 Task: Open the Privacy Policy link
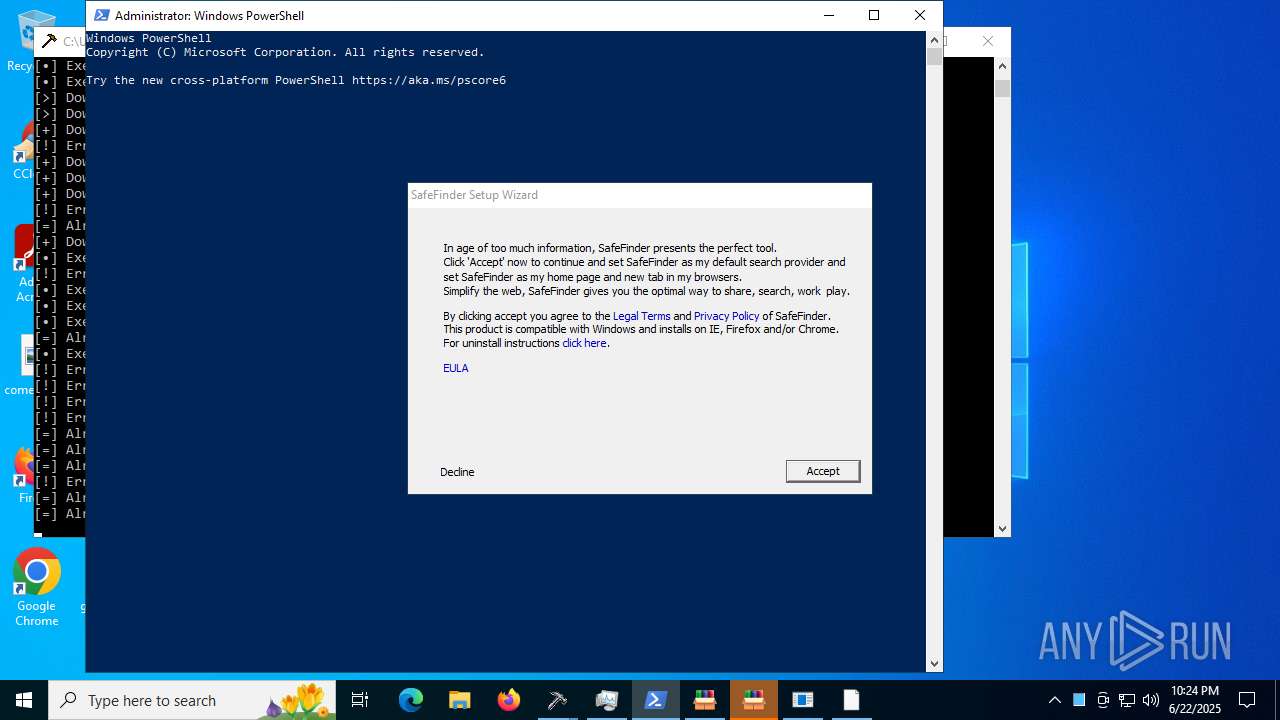[726, 316]
